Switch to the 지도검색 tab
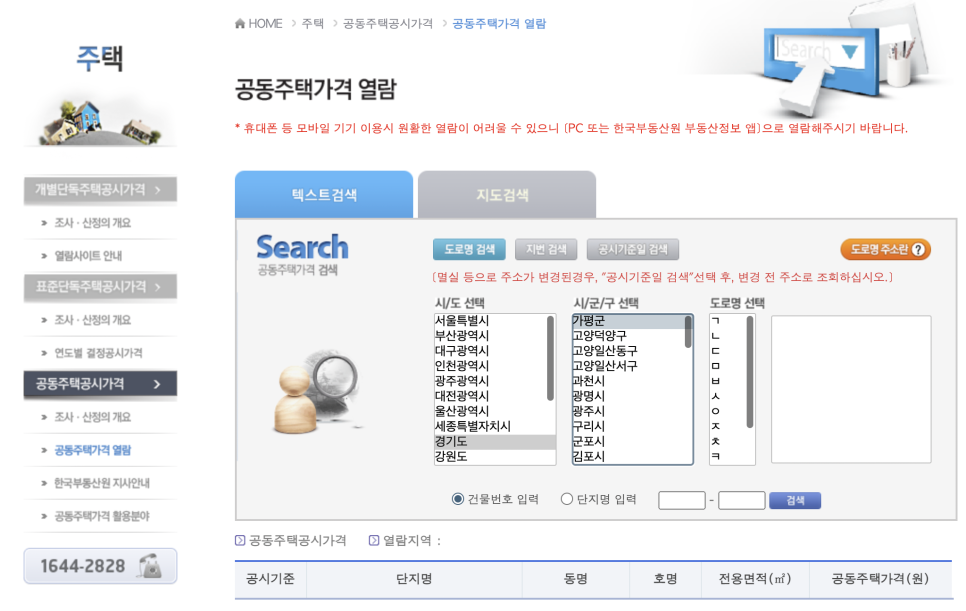Viewport: 966px width, 611px height. point(506,195)
